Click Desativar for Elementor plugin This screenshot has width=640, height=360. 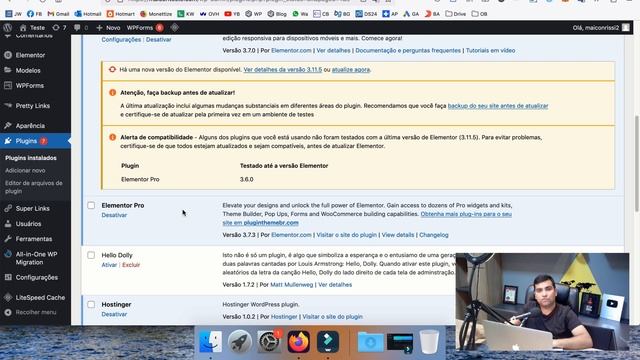click(x=159, y=40)
